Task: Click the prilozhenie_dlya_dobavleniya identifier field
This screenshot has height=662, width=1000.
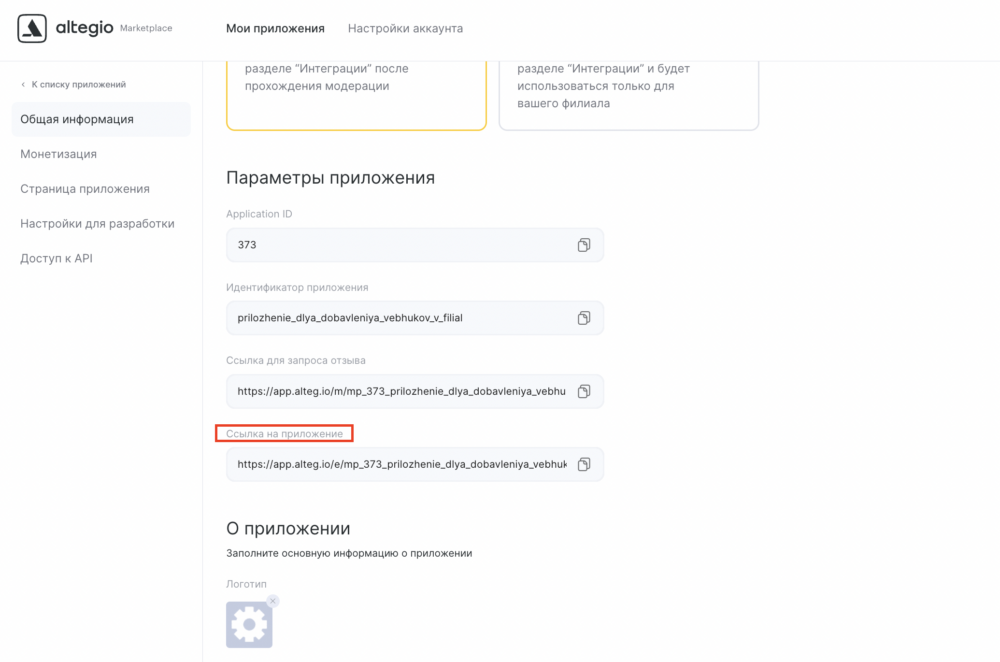Action: (415, 318)
